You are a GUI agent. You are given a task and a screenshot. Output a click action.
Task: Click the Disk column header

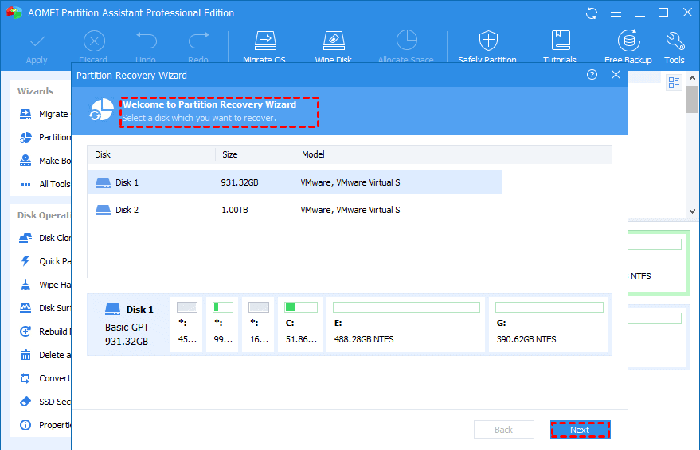[103, 154]
